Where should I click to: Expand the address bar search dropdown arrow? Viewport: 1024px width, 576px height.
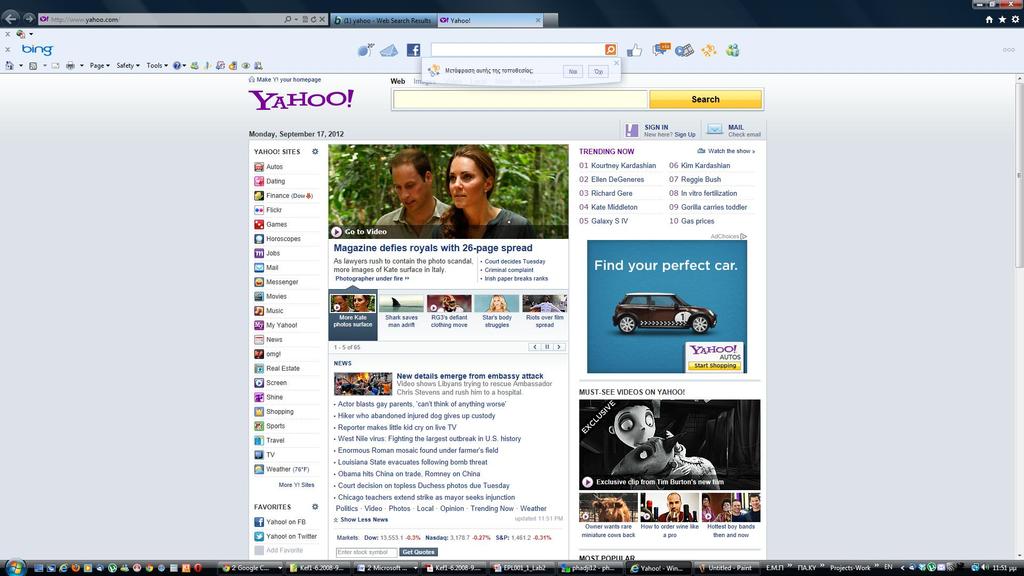[x=296, y=20]
